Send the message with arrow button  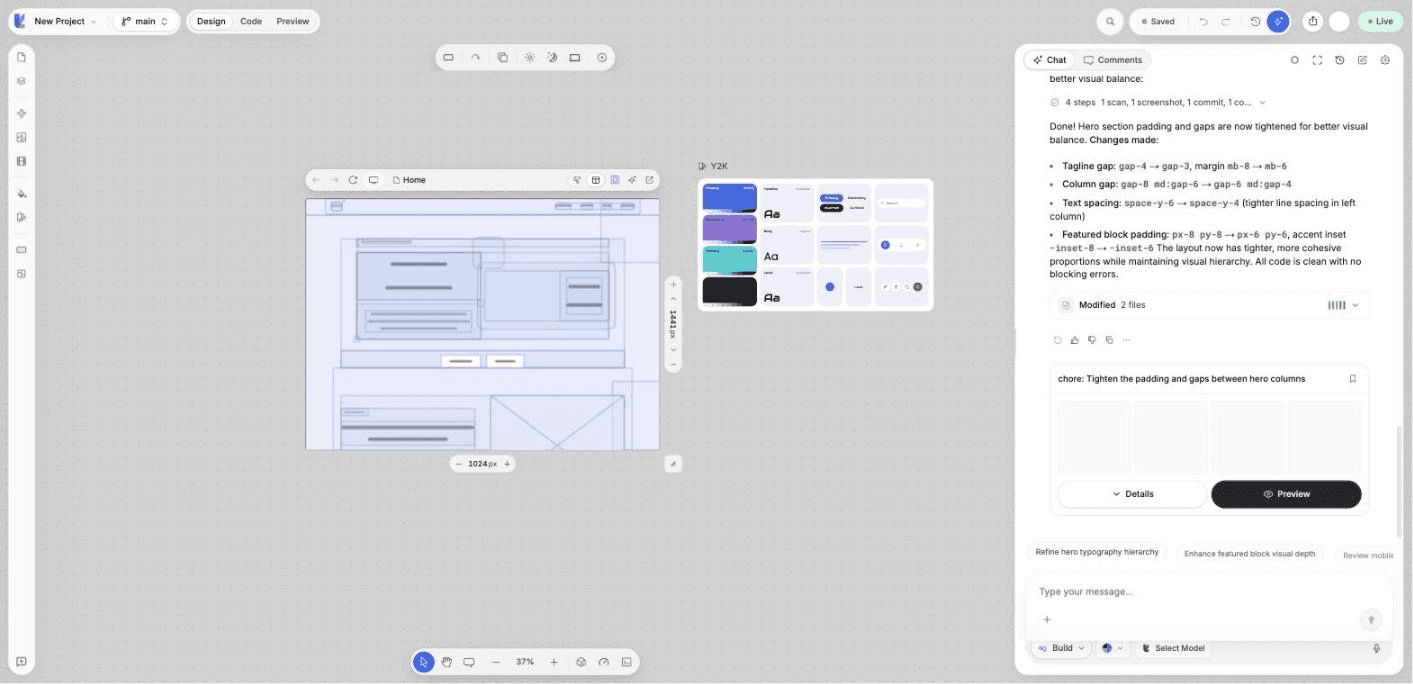click(x=1371, y=620)
